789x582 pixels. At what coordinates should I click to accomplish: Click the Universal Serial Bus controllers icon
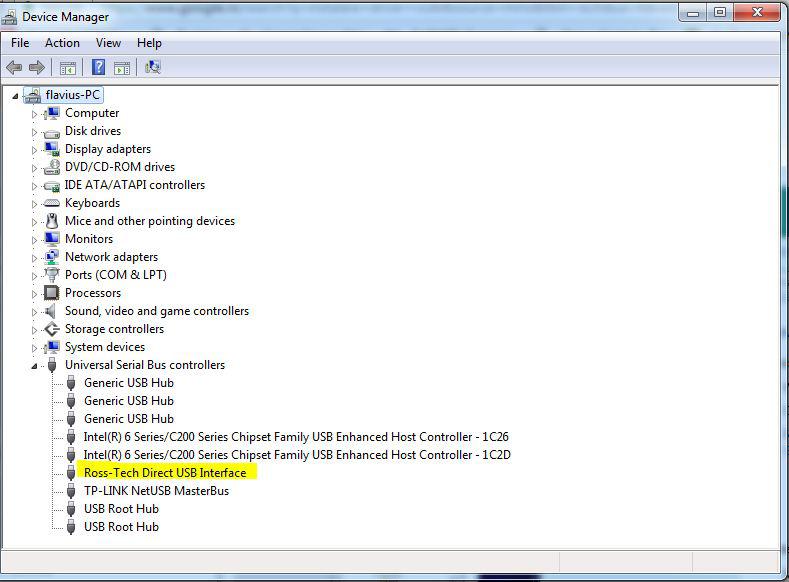[52, 365]
